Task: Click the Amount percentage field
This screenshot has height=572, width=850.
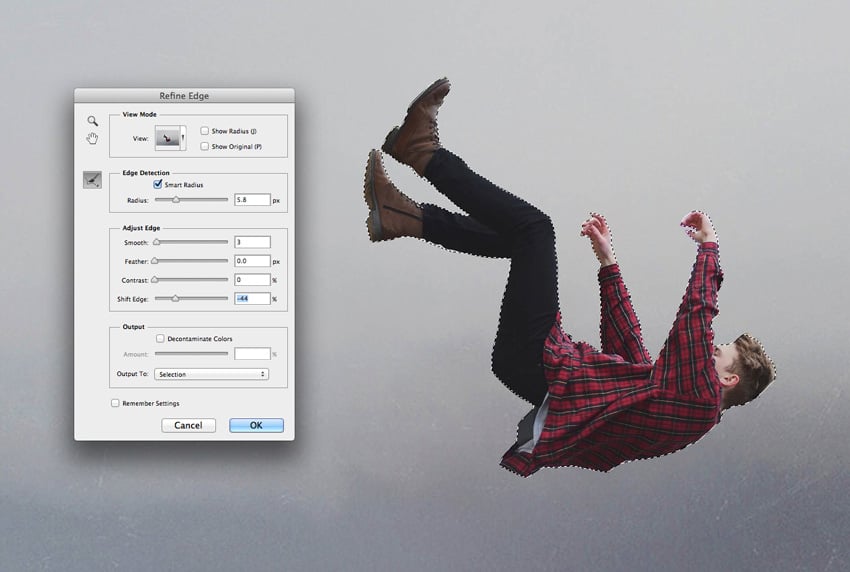Action: [252, 354]
